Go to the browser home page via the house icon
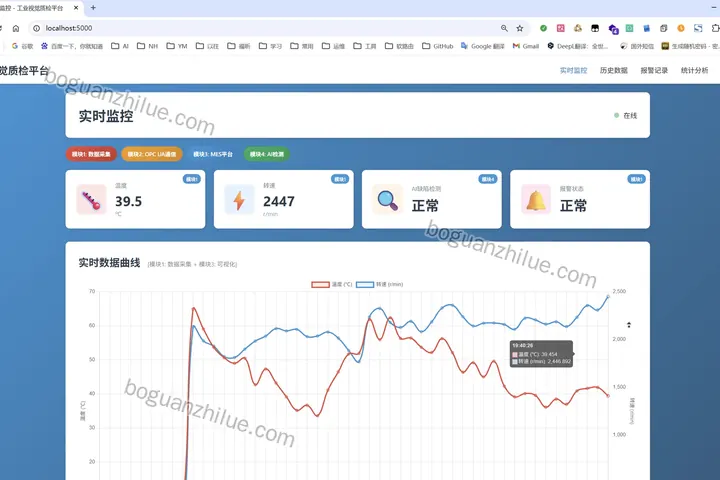This screenshot has width=720, height=480. [x=16, y=28]
